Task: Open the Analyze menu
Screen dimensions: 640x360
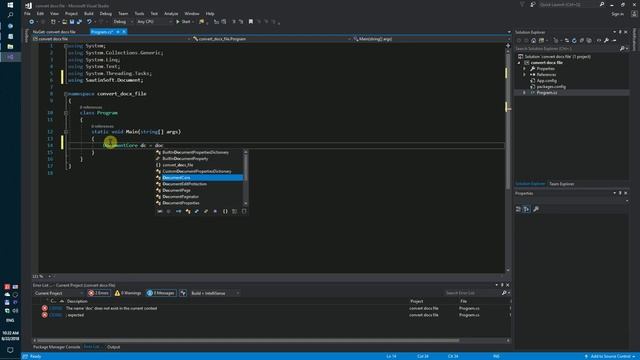Action: [x=171, y=13]
